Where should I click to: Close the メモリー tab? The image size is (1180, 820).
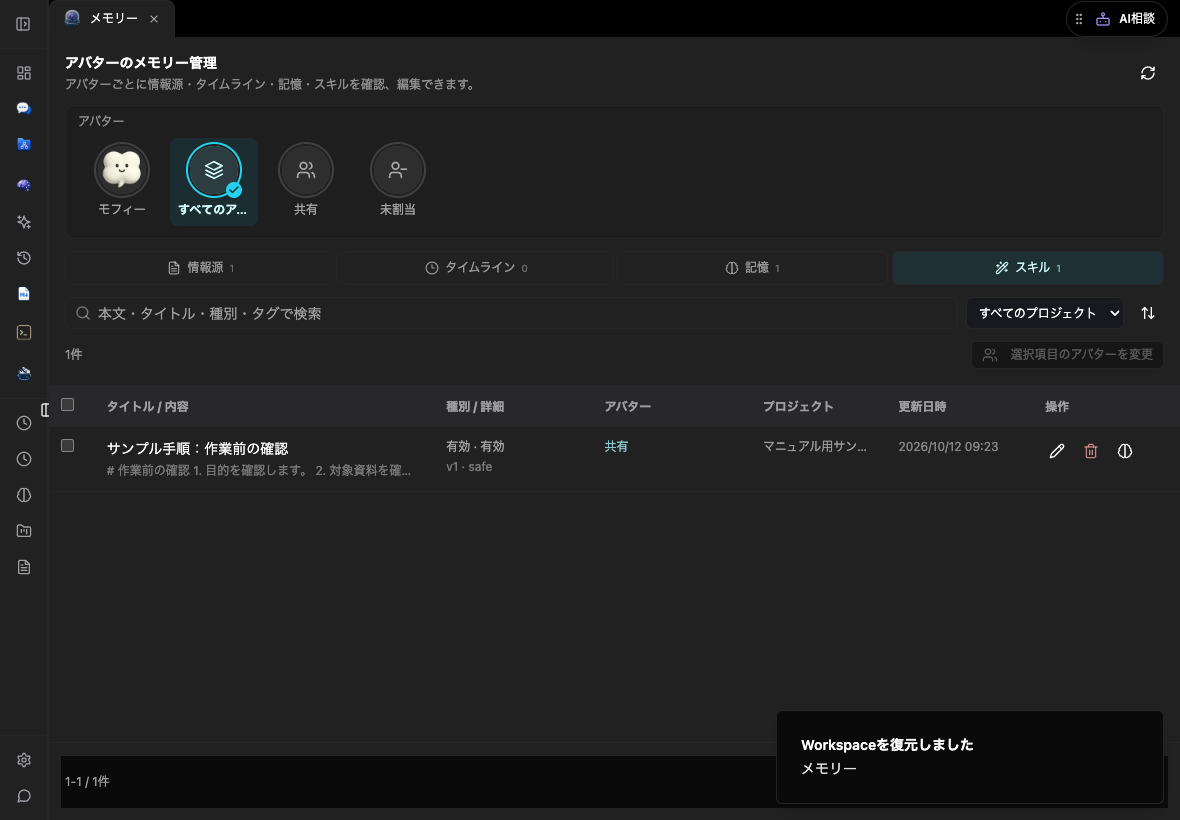[x=154, y=20]
